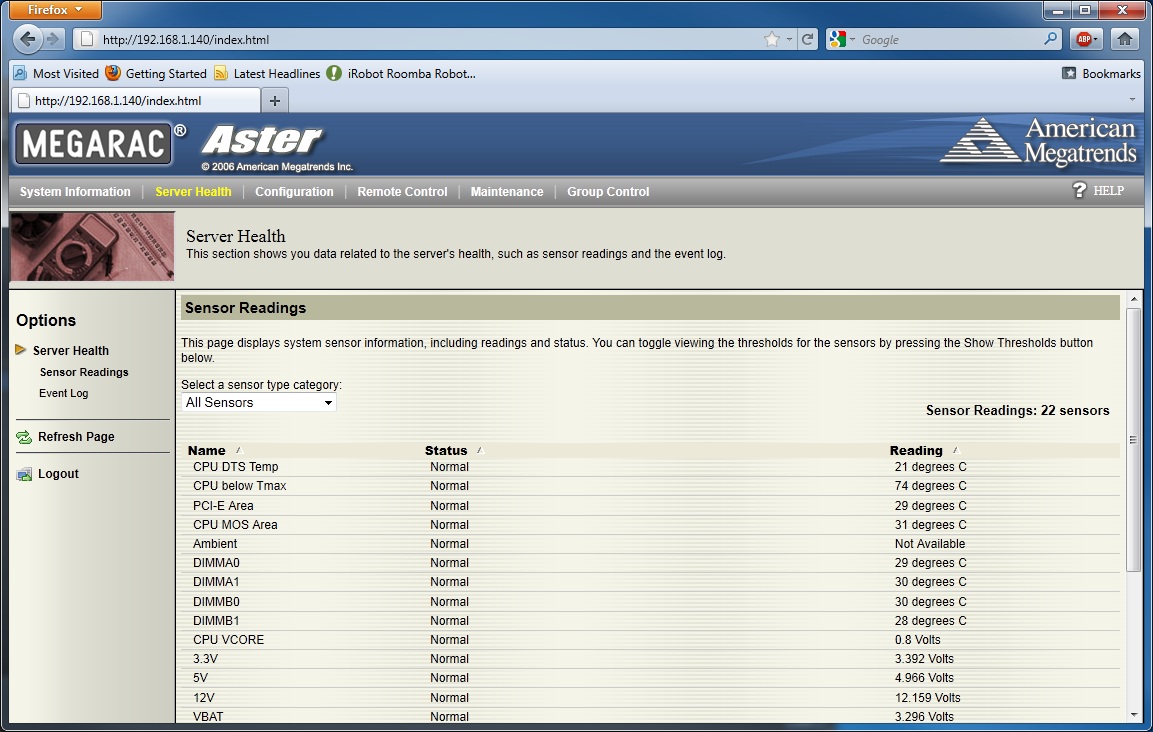Screen dimensions: 1153x732
Task: Click the Logout link text
Action: (58, 474)
